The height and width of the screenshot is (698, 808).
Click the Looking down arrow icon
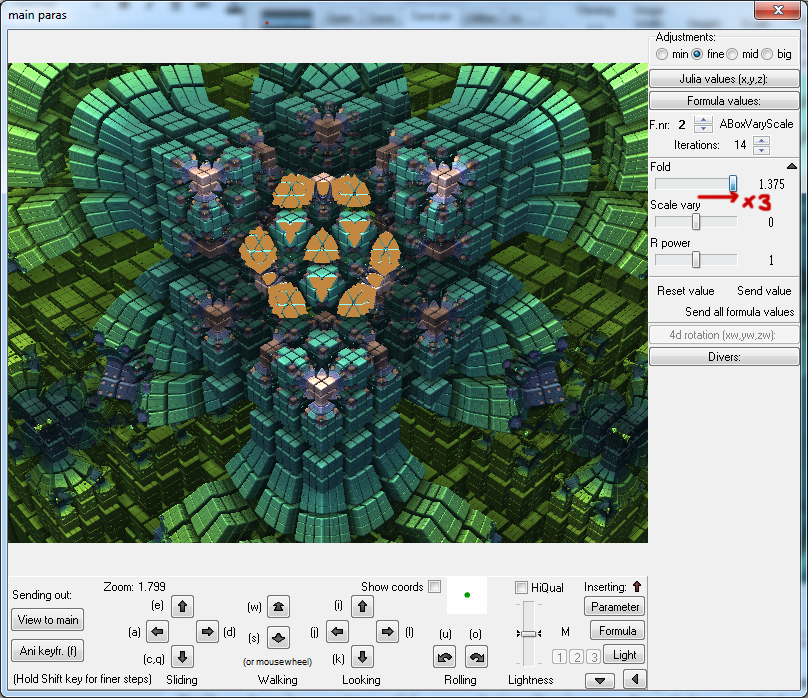(x=362, y=658)
